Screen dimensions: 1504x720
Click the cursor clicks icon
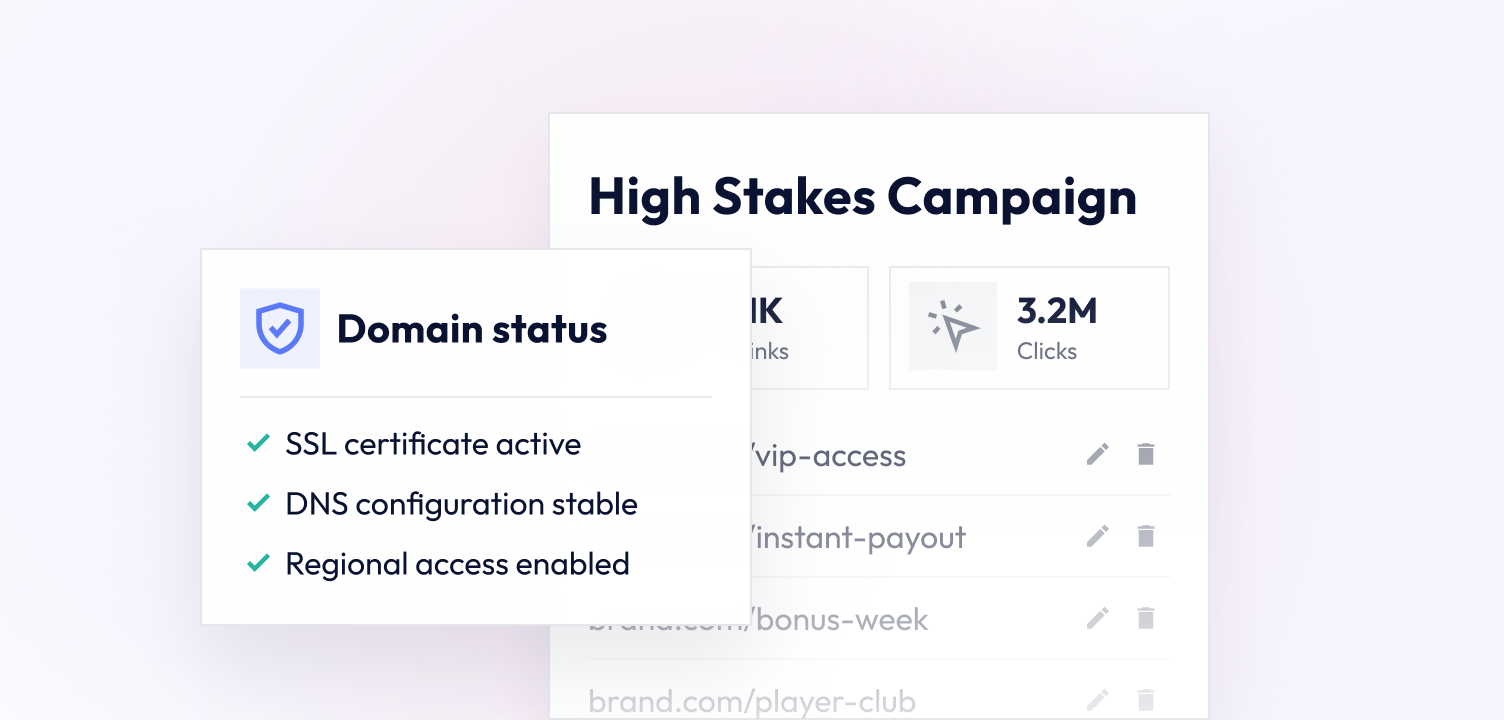[x=952, y=326]
